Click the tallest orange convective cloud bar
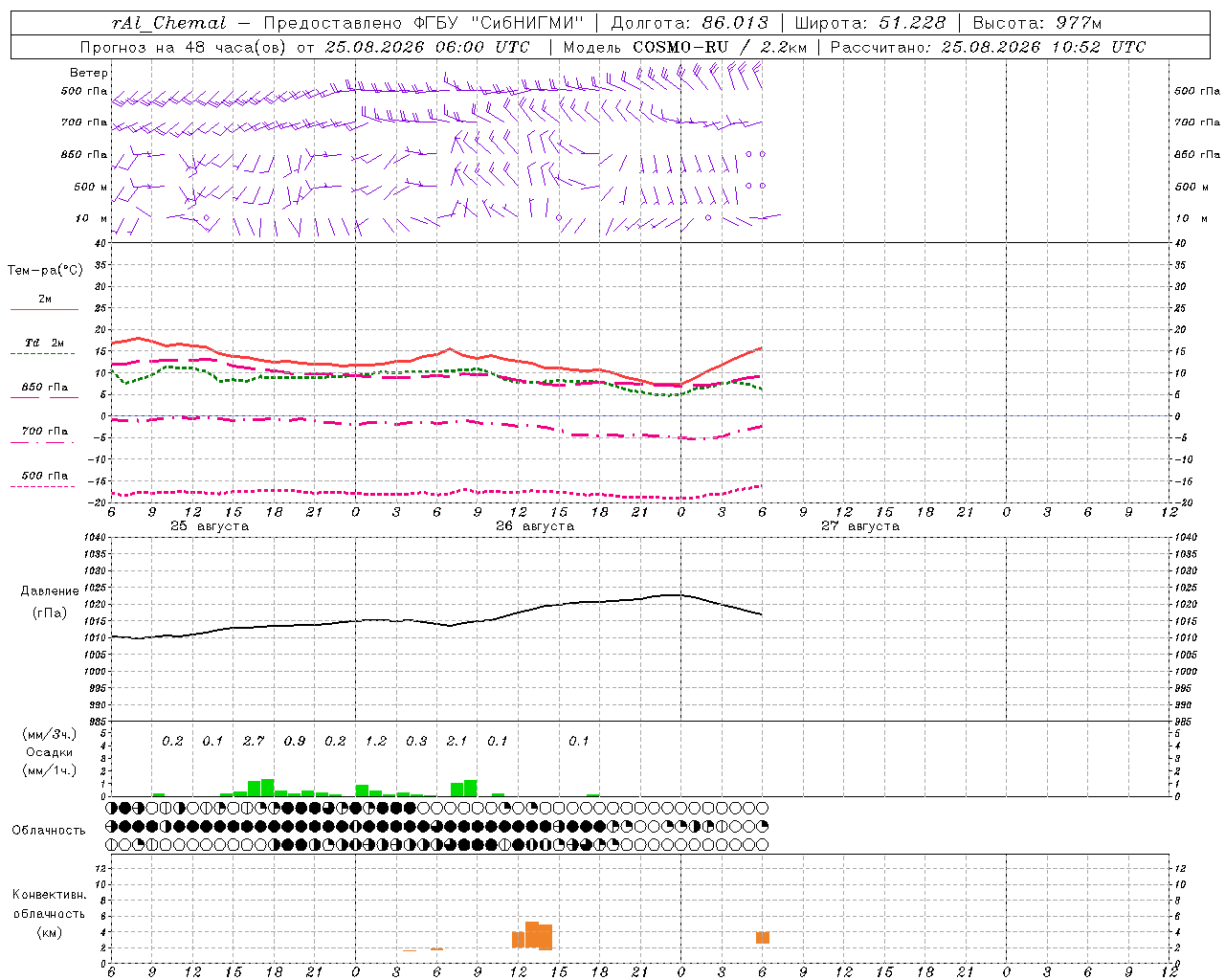The height and width of the screenshot is (980, 1225). [532, 934]
